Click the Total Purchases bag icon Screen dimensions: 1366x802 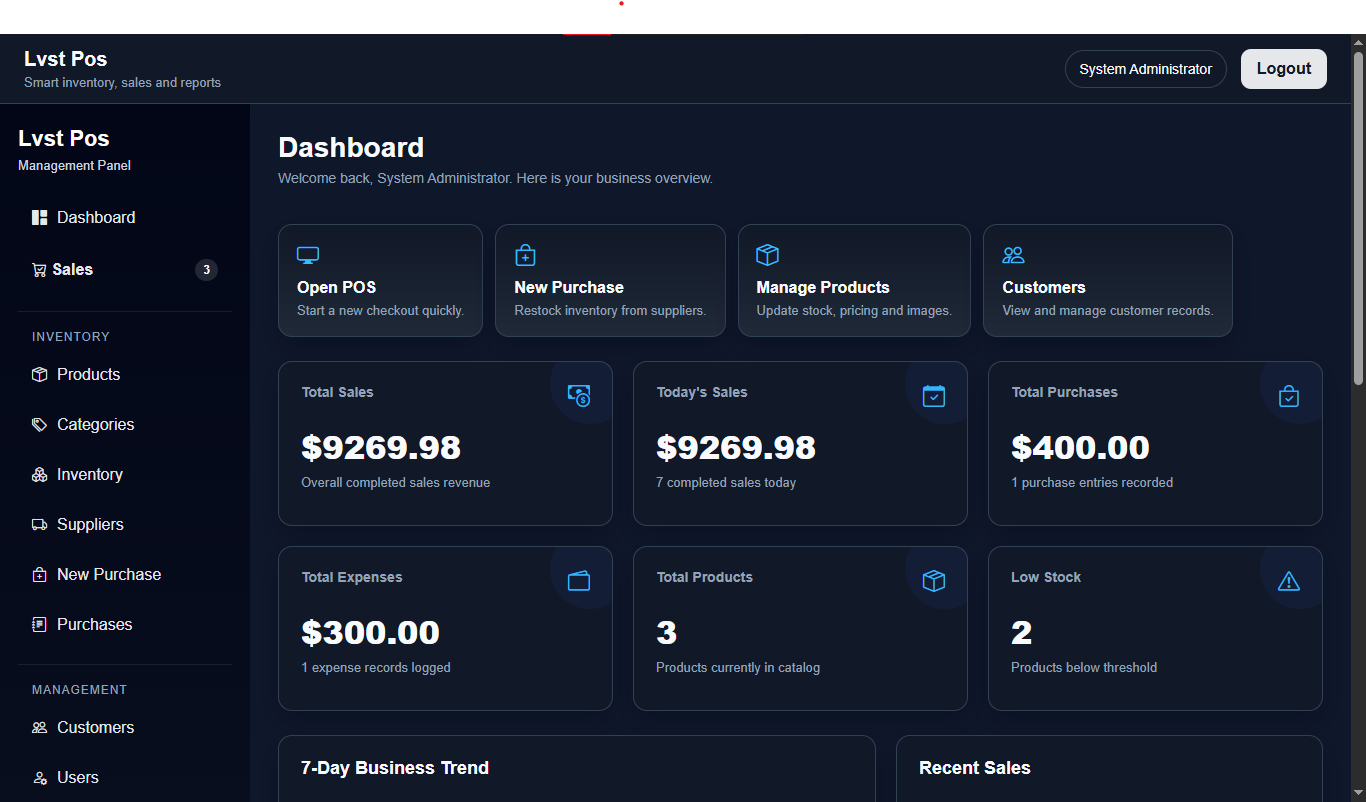tap(1288, 395)
